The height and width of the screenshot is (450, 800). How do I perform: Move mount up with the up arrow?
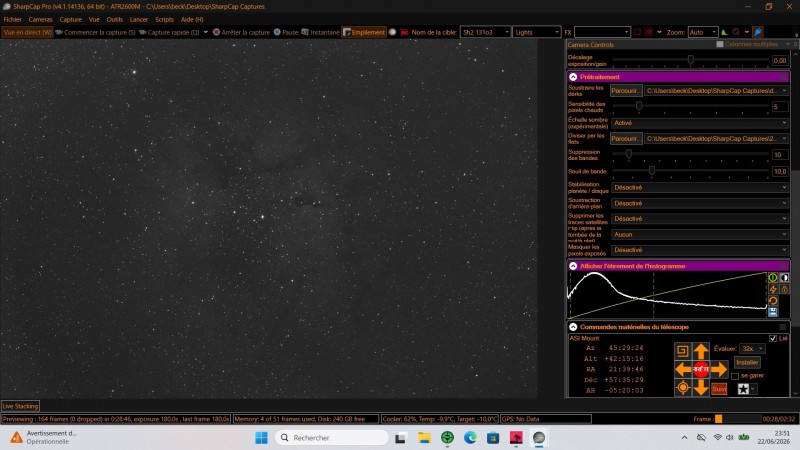[x=701, y=351]
